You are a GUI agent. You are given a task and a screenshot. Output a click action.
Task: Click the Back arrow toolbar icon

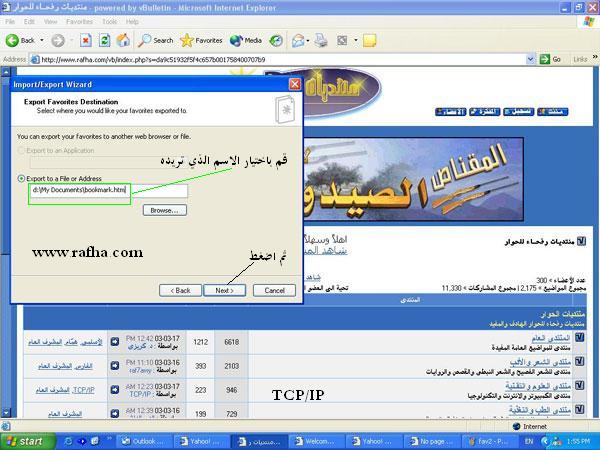pos(12,40)
